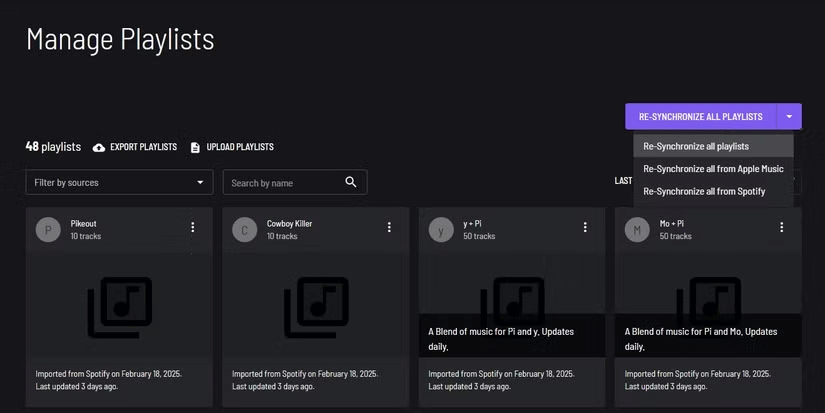Image resolution: width=825 pixels, height=413 pixels.
Task: Focus the Search by name field
Action: pos(283,183)
